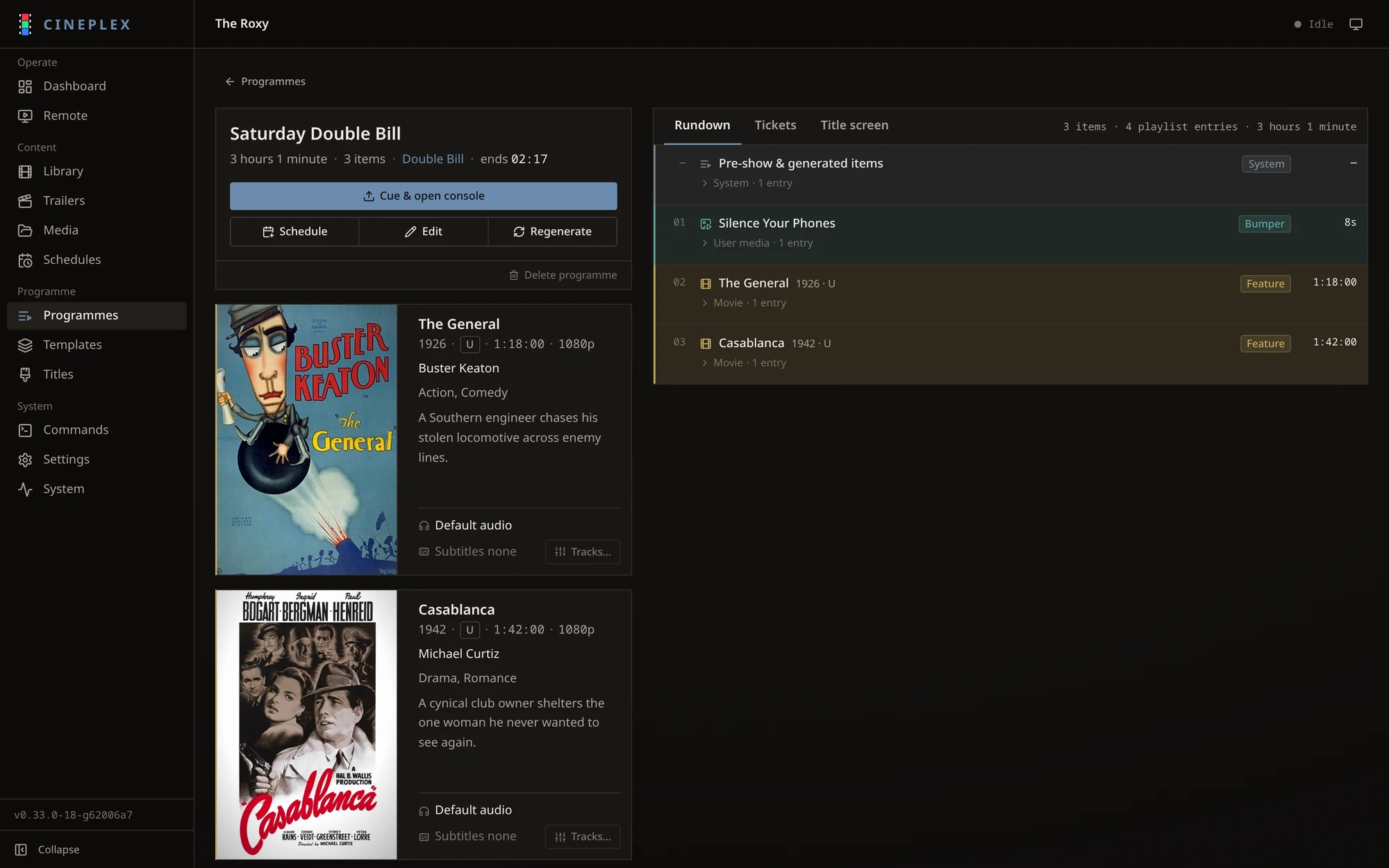Click the headphones icon for The General audio
The height and width of the screenshot is (868, 1389).
pyautogui.click(x=424, y=526)
